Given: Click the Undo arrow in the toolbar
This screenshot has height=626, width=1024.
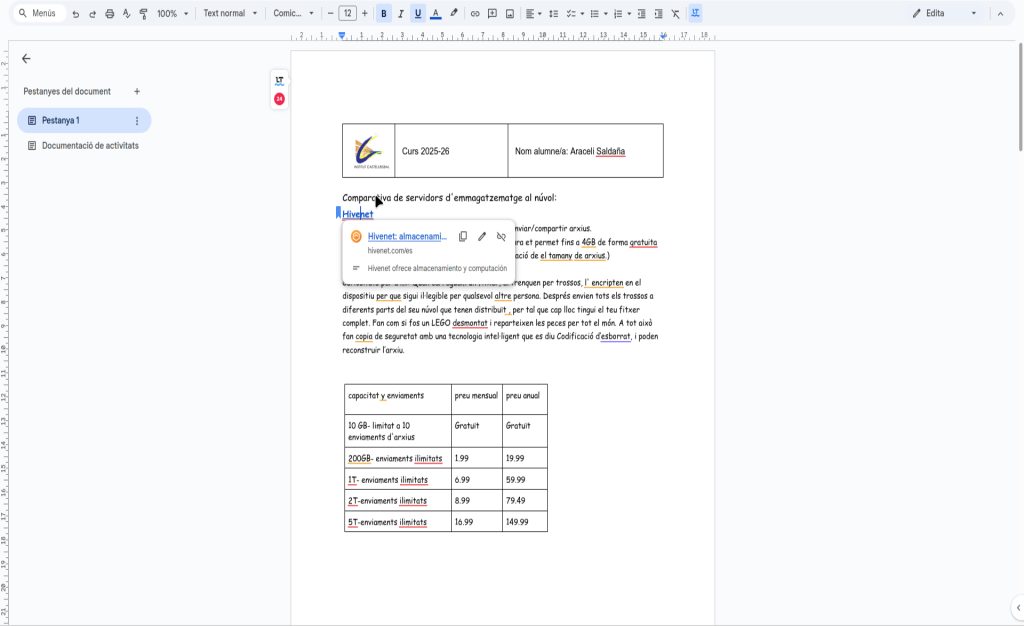Looking at the screenshot, I should coord(75,14).
